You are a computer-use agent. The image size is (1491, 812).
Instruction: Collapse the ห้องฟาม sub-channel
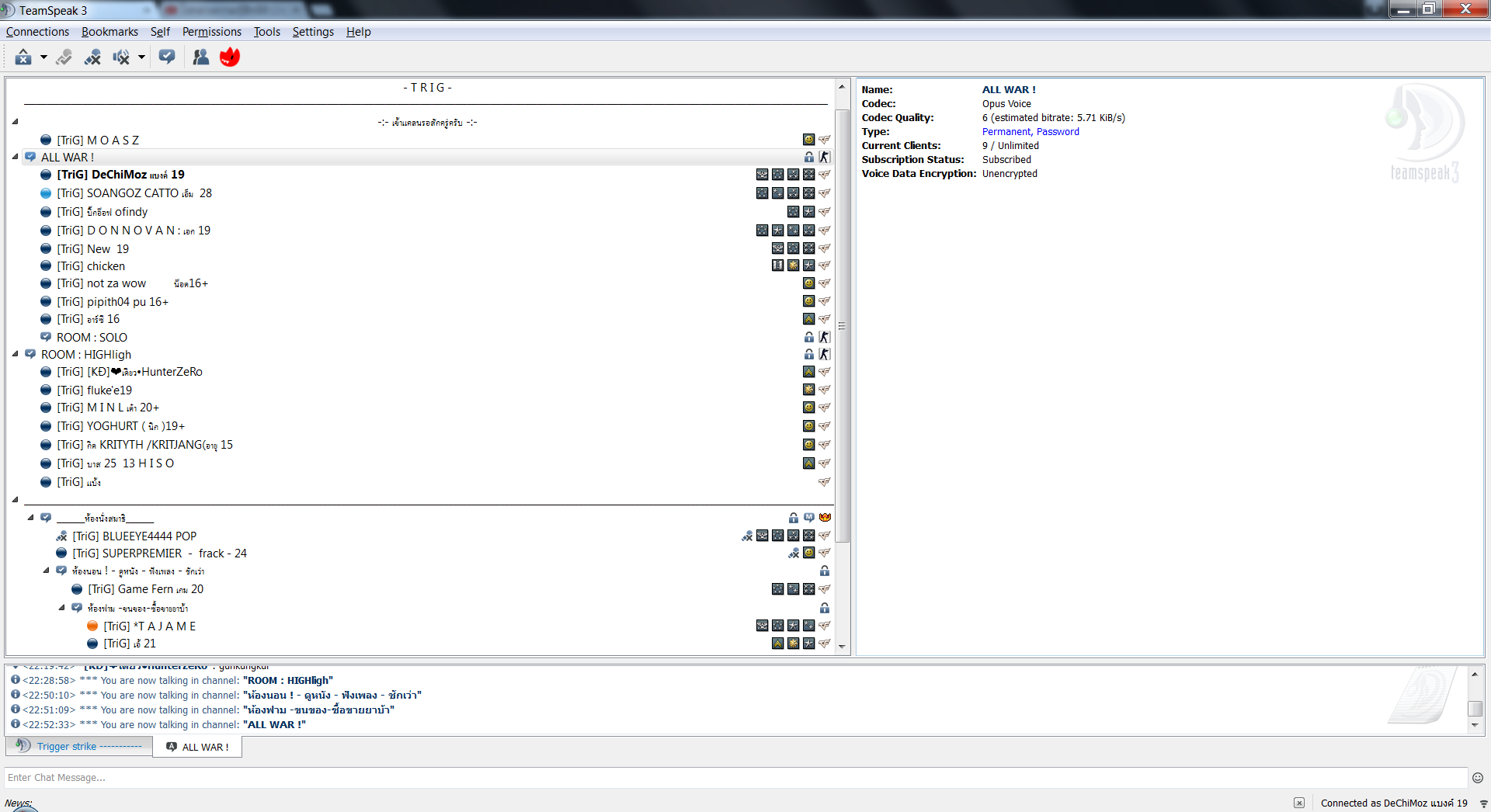61,608
